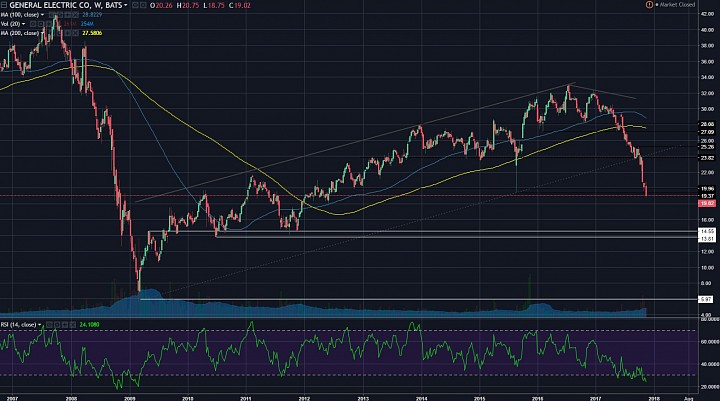Open Vol (20) format settings icon
Viewport: 720px width, 401px height.
[x=40, y=24]
